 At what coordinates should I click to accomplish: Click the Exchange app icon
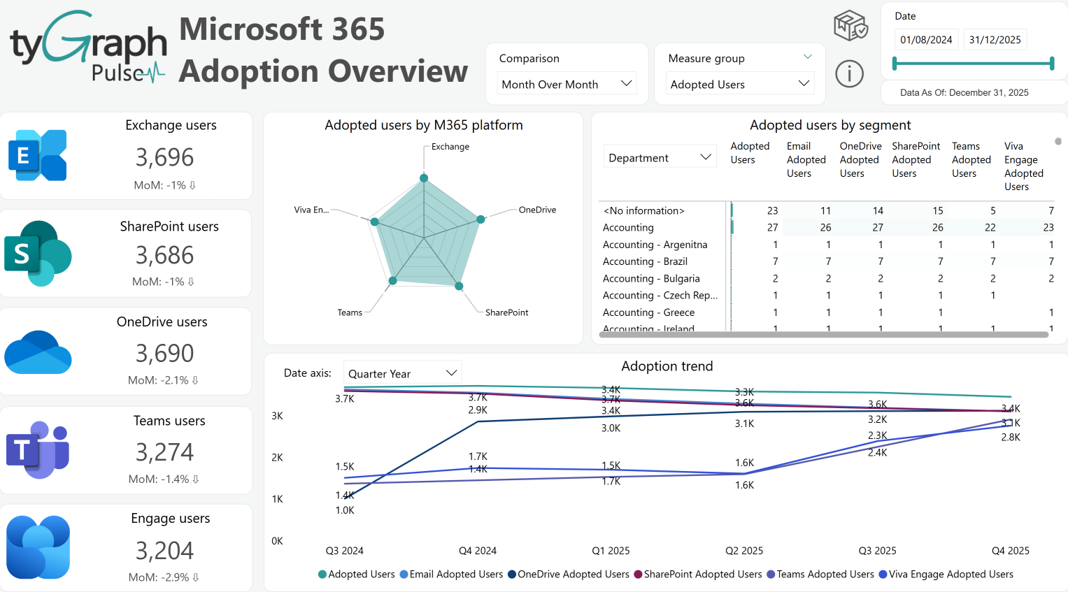click(37, 155)
